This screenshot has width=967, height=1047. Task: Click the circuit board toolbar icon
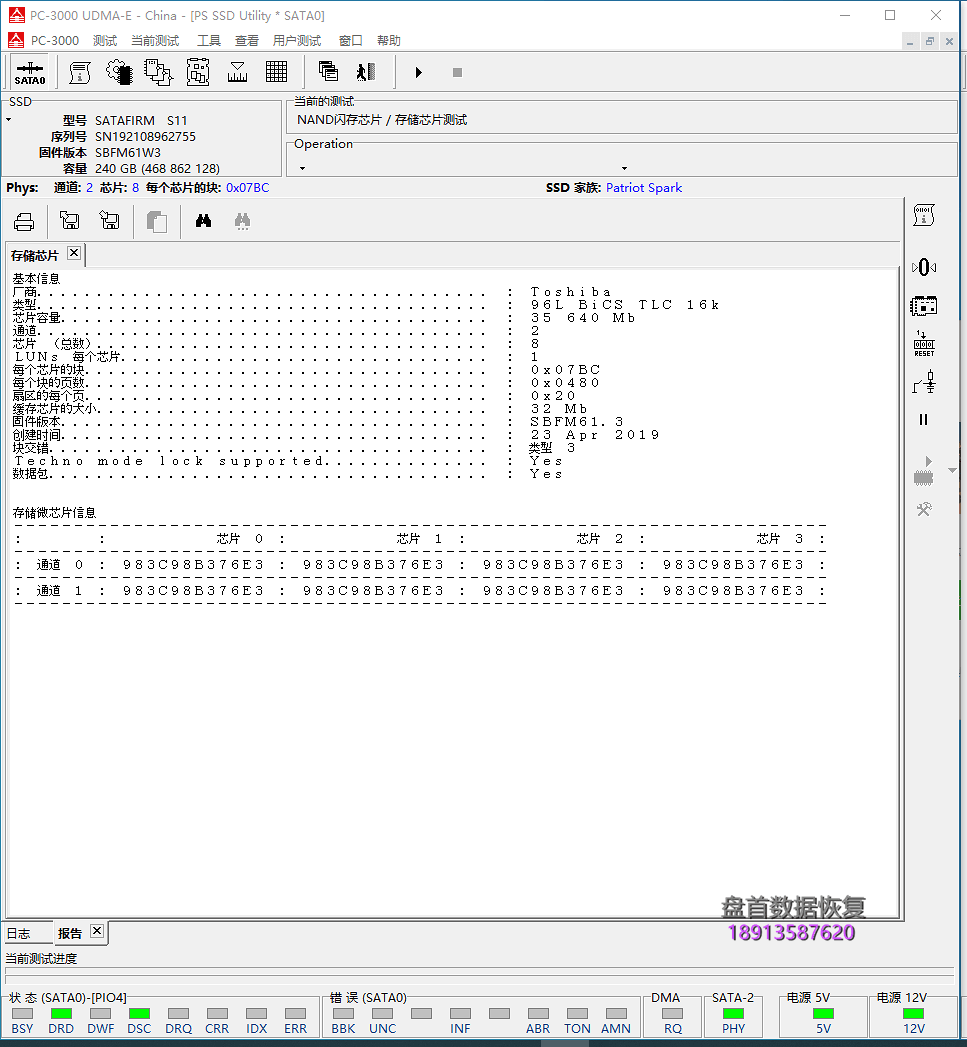(x=198, y=72)
